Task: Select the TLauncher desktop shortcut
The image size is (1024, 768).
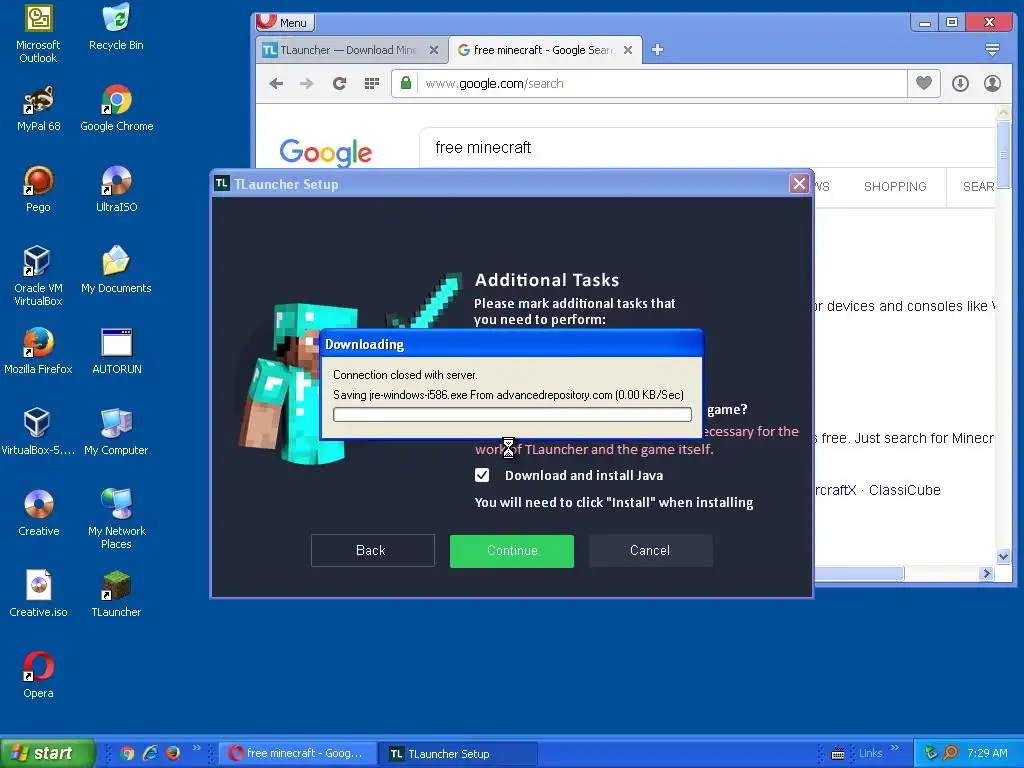Action: click(x=116, y=594)
